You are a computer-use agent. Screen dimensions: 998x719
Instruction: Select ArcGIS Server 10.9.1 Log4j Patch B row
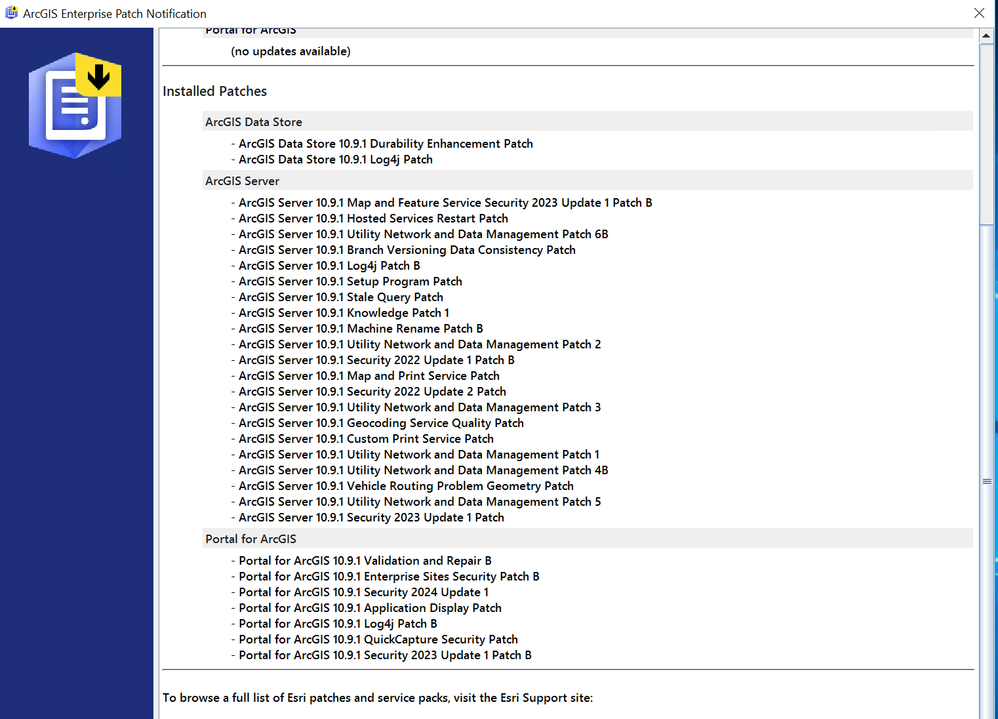[325, 266]
